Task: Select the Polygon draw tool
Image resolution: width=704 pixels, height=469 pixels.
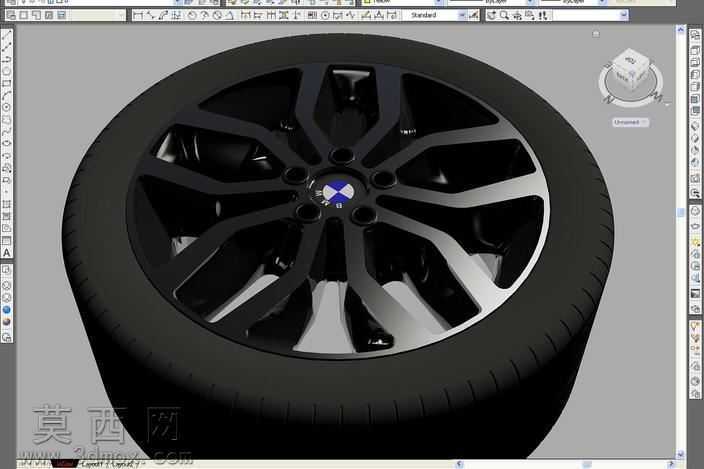Action: click(x=7, y=71)
